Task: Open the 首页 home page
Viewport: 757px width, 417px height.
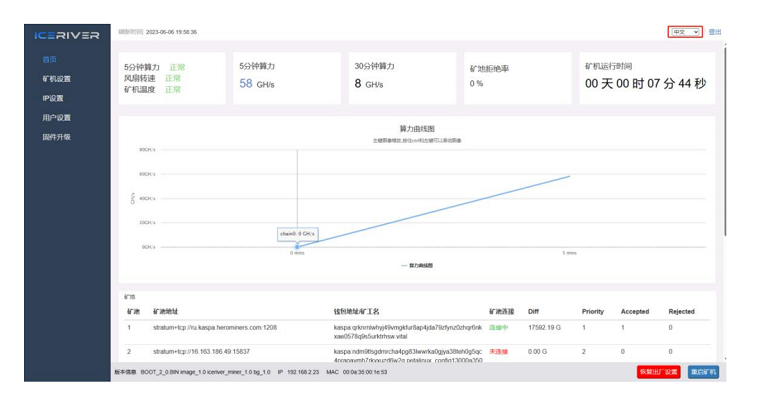Action: click(50, 60)
